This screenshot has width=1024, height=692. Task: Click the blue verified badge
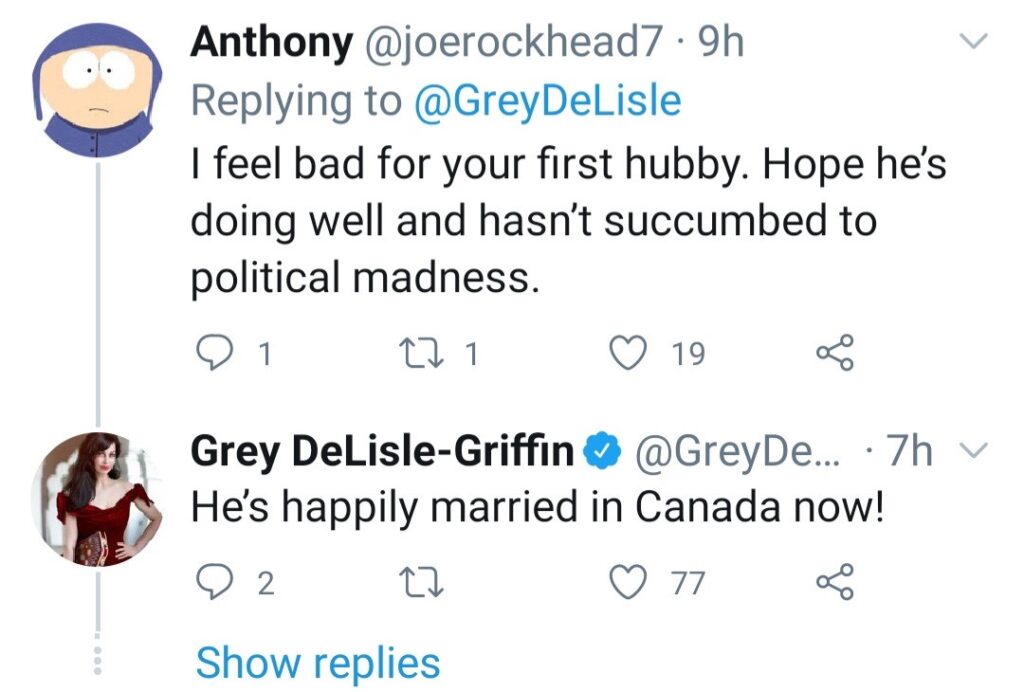click(x=600, y=454)
